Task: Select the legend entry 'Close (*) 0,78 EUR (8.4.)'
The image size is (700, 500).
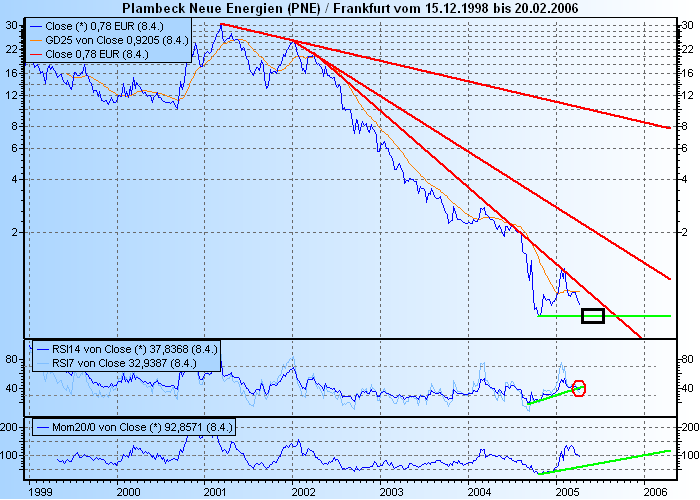Action: [104, 26]
